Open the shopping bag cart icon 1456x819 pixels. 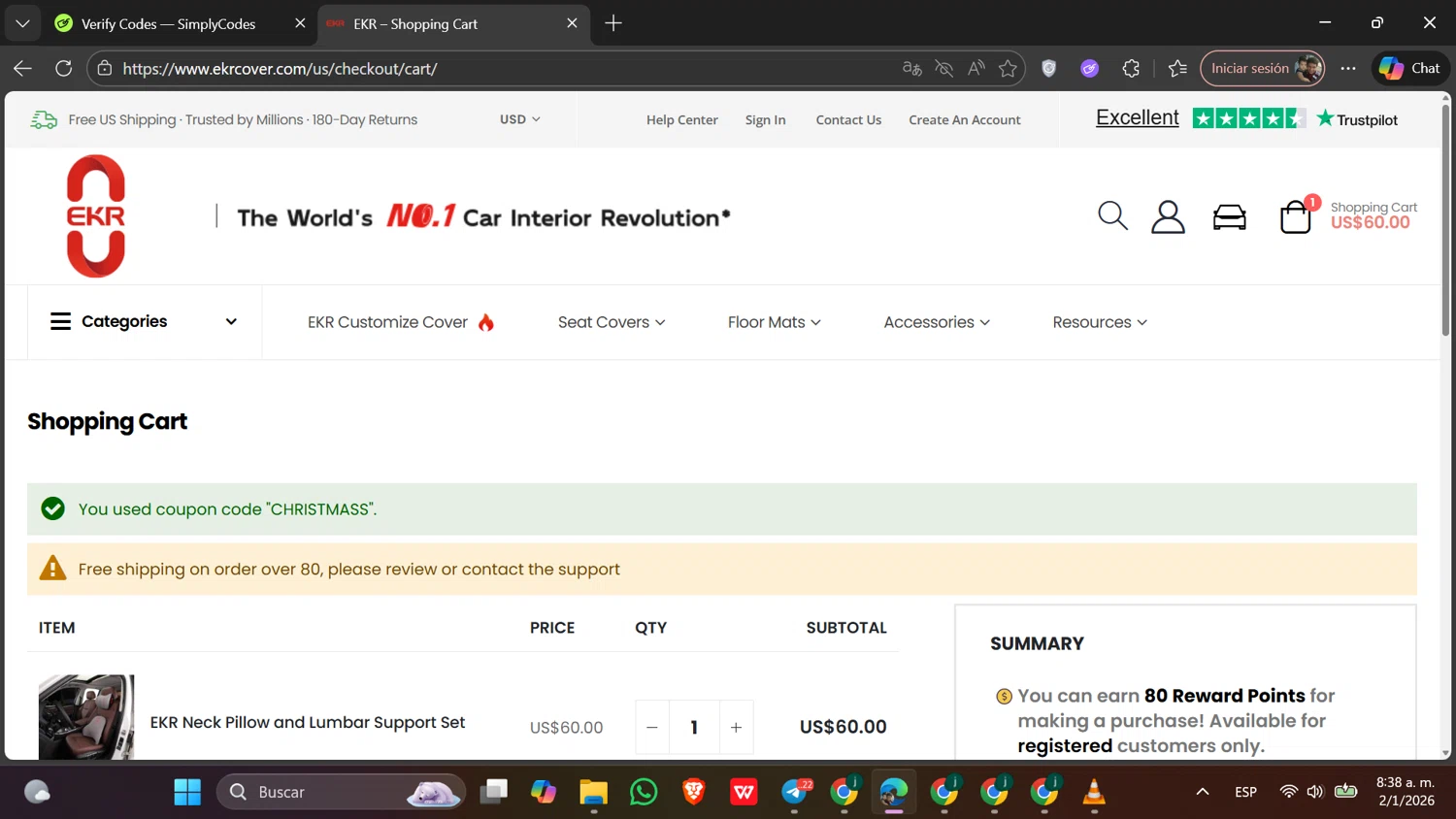click(x=1296, y=216)
